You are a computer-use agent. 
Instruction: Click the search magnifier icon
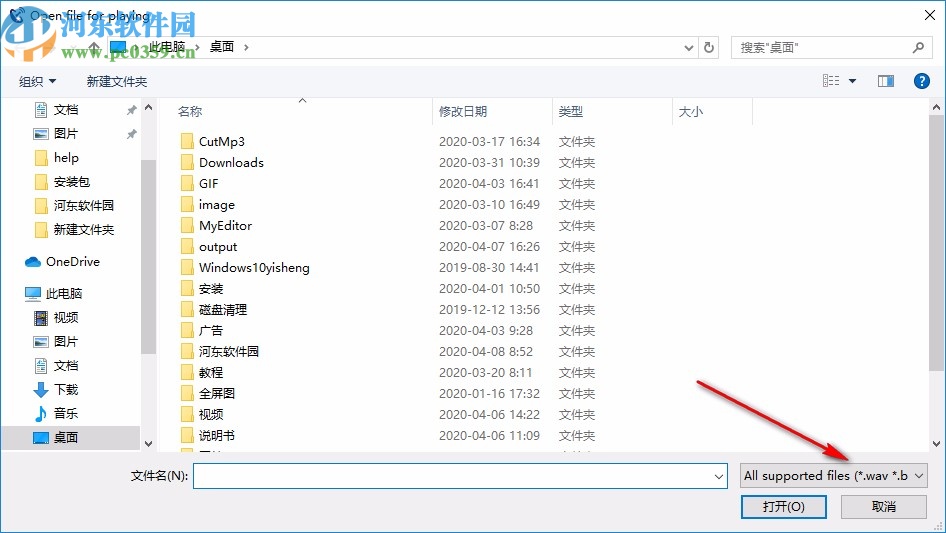918,47
